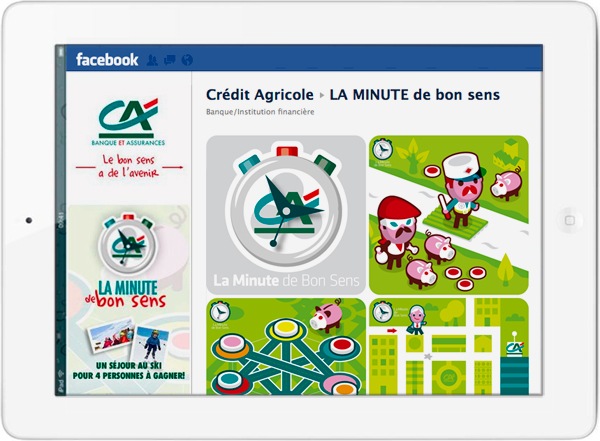The image size is (600, 441).
Task: Click the ski trip contest banner text
Action: point(129,371)
